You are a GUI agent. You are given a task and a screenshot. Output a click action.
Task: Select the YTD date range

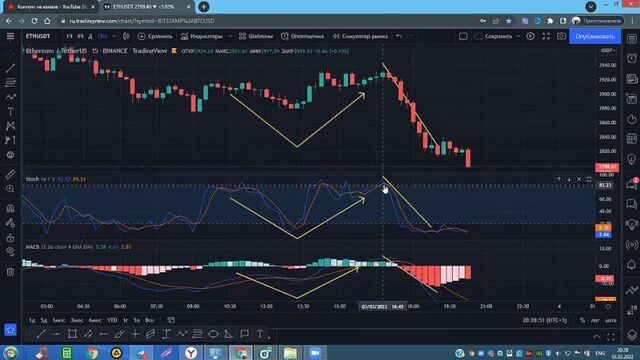click(112, 320)
